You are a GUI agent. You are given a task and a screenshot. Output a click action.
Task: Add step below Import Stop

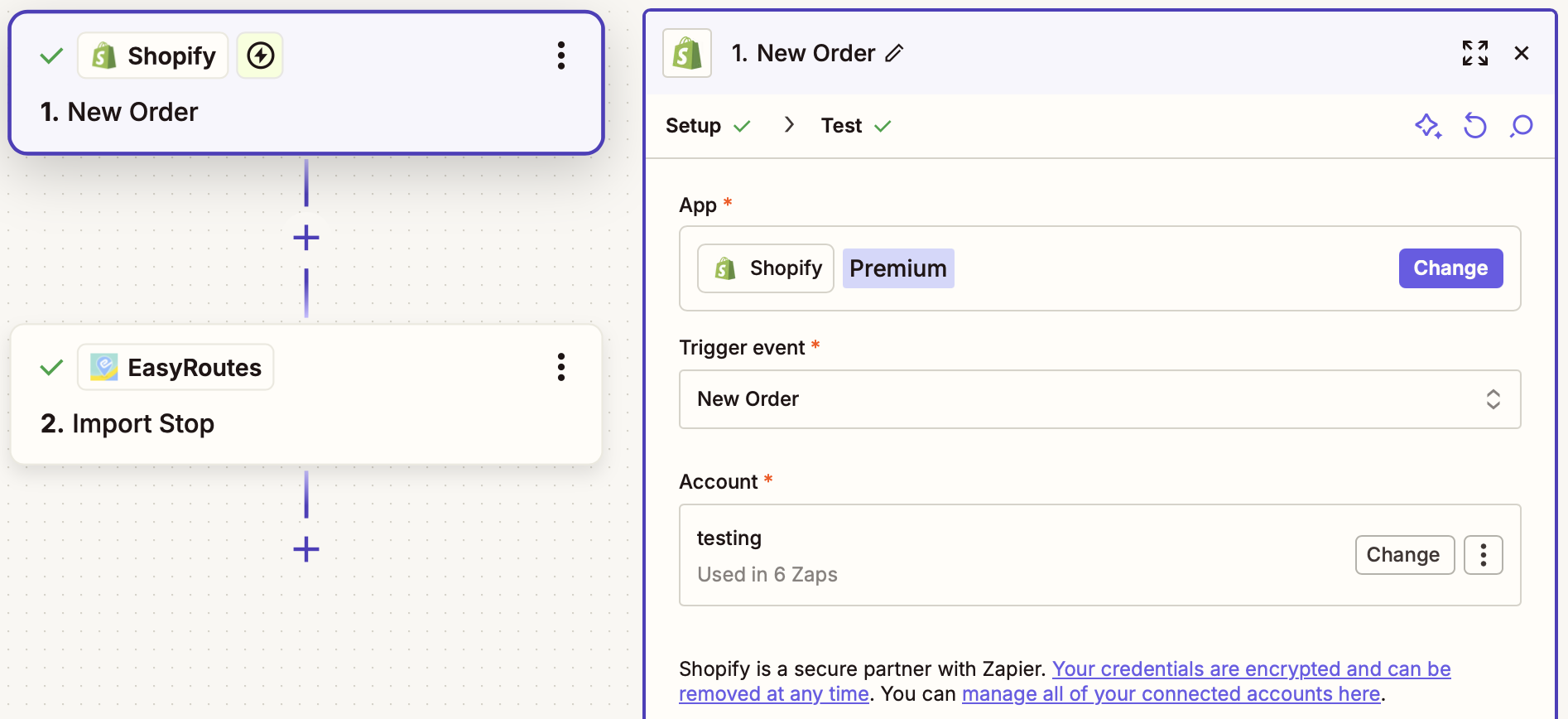point(306,549)
